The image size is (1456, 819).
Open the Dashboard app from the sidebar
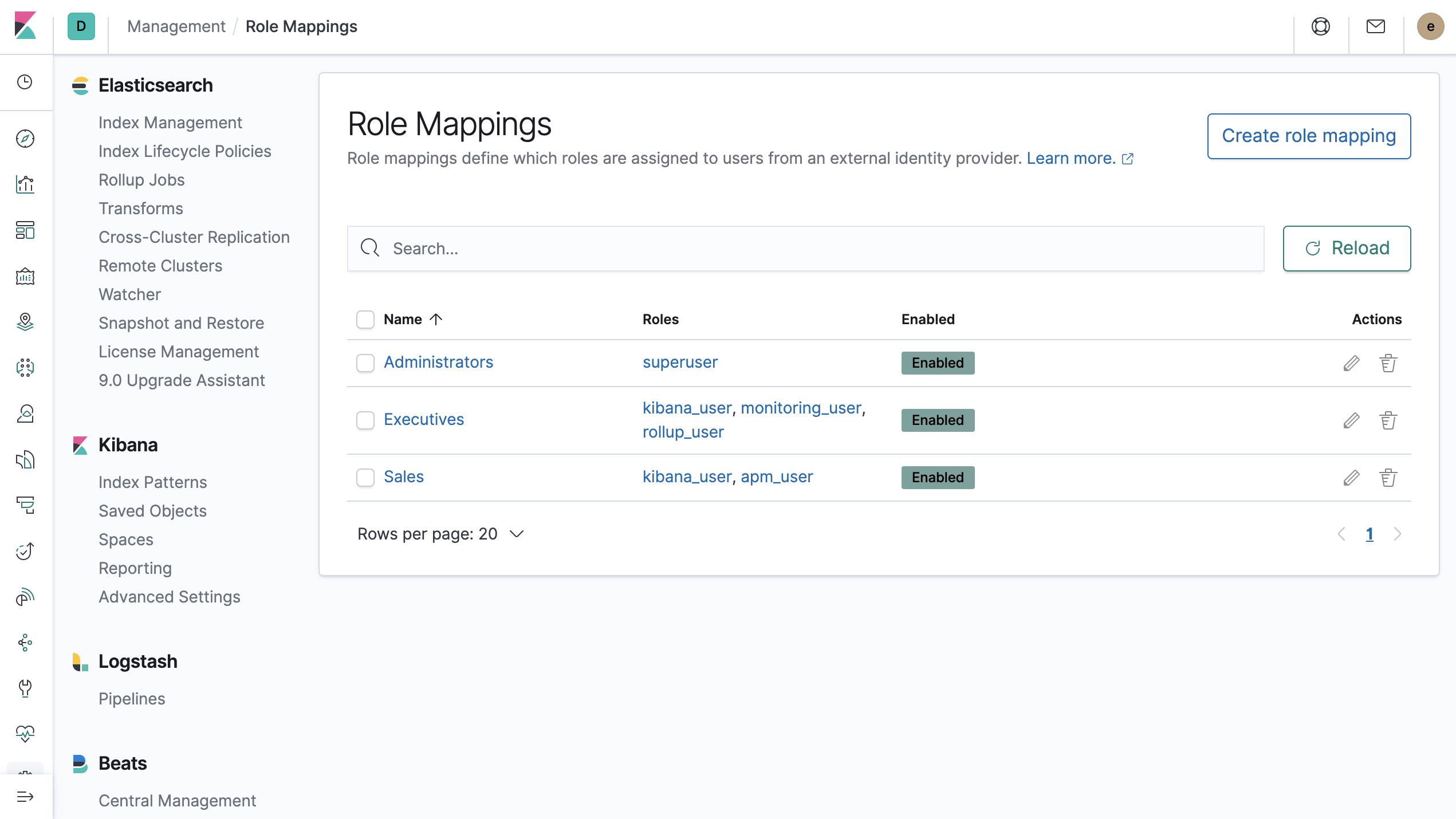(25, 231)
